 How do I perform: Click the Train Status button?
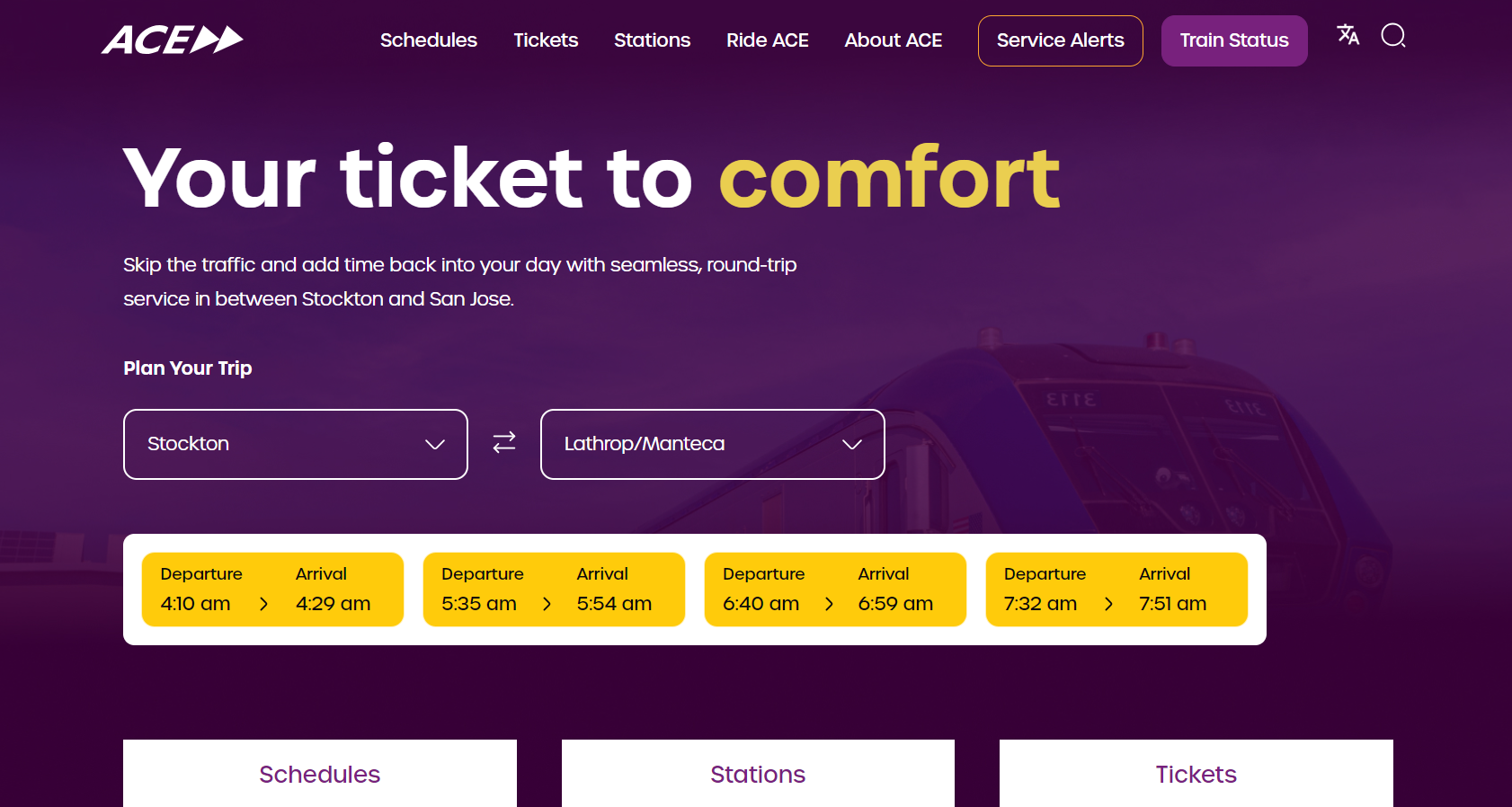(x=1233, y=40)
